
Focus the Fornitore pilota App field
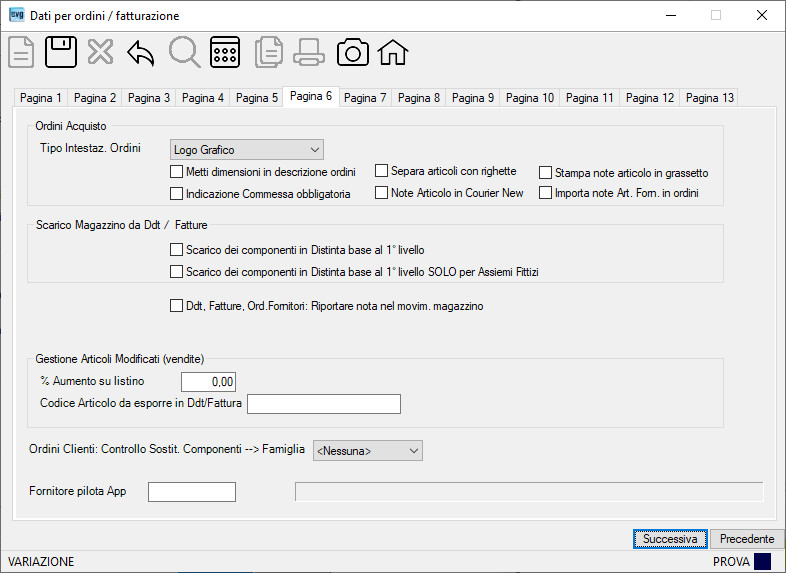click(192, 492)
